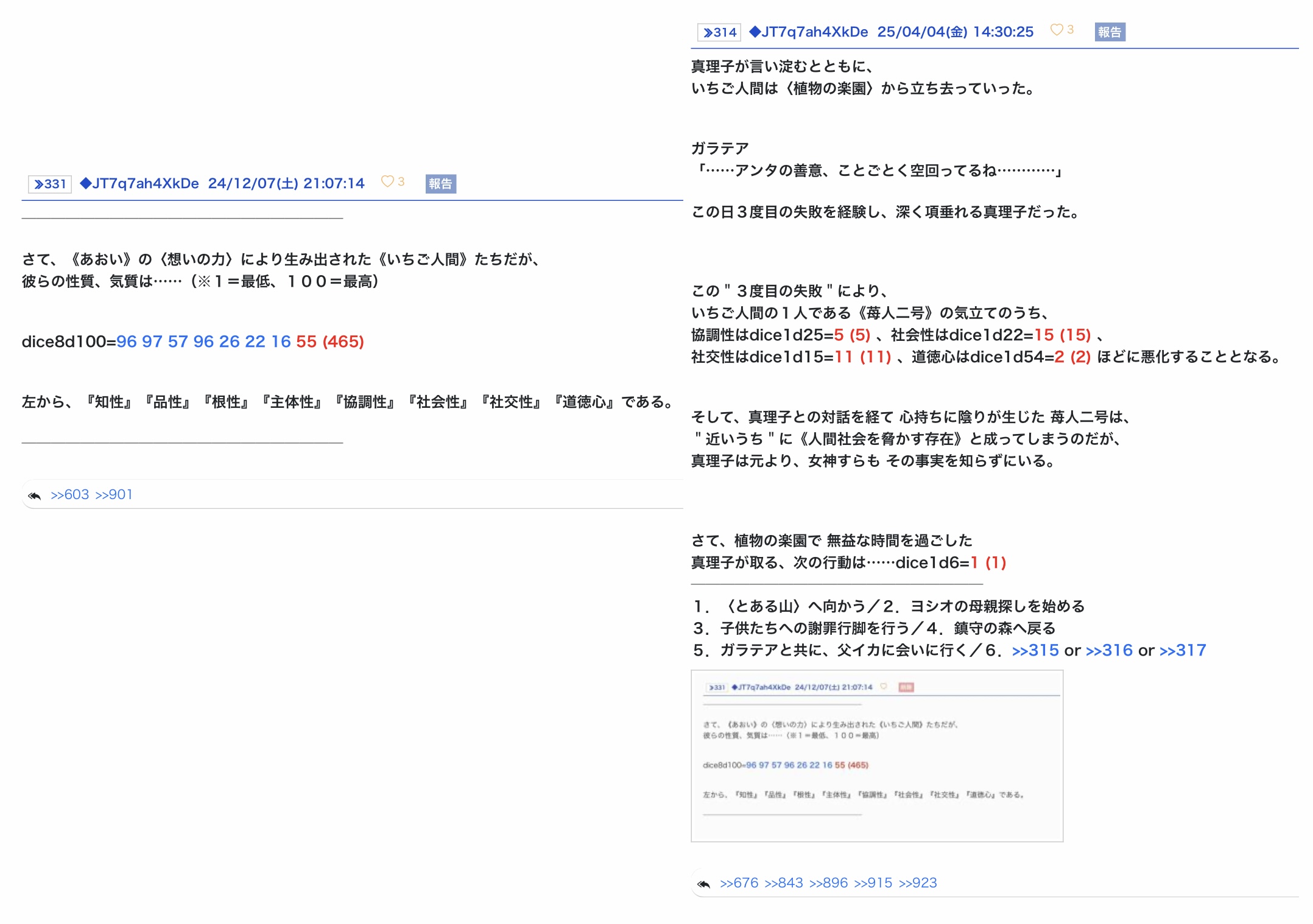The width and height of the screenshot is (1313, 924).
Task: Open post number >>331 anchor
Action: [51, 184]
